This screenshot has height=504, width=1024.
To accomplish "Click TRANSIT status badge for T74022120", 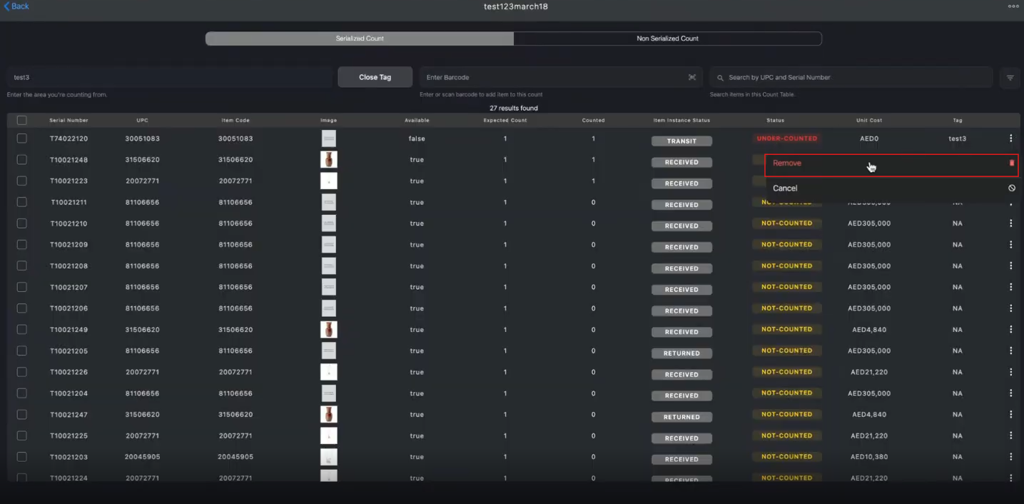I will pos(682,141).
